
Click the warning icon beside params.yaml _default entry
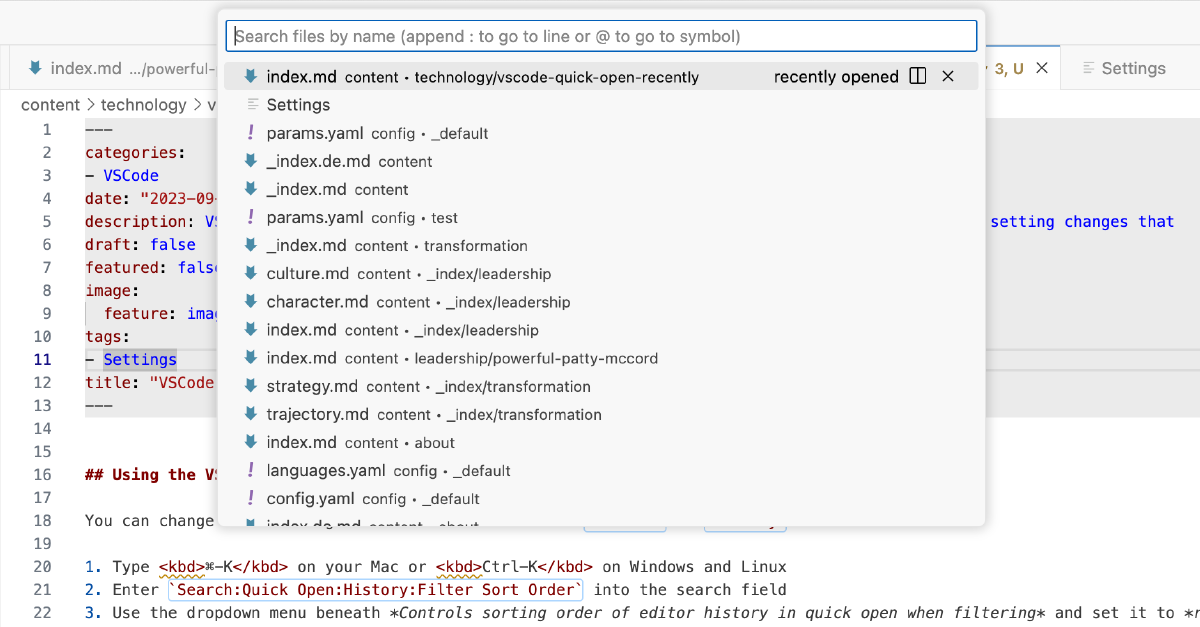tap(250, 133)
